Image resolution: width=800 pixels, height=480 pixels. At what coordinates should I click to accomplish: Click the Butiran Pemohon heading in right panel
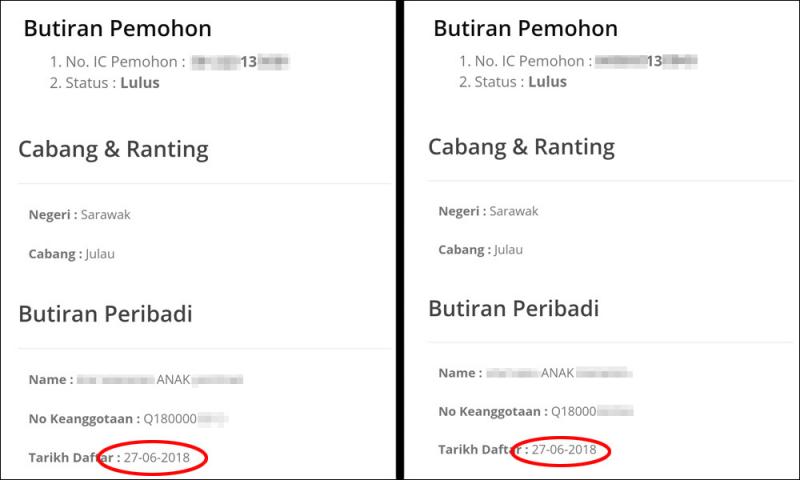tap(525, 28)
